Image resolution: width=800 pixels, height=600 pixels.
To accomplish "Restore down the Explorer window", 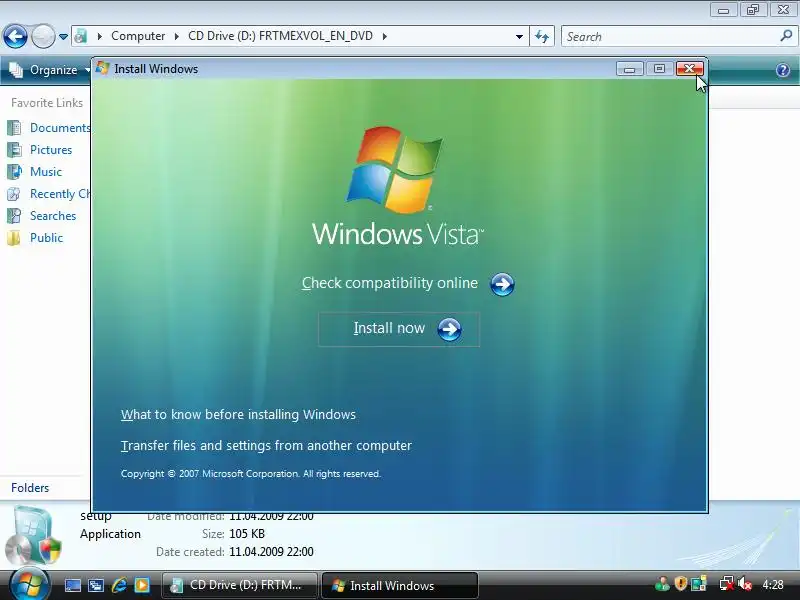I will coord(753,10).
